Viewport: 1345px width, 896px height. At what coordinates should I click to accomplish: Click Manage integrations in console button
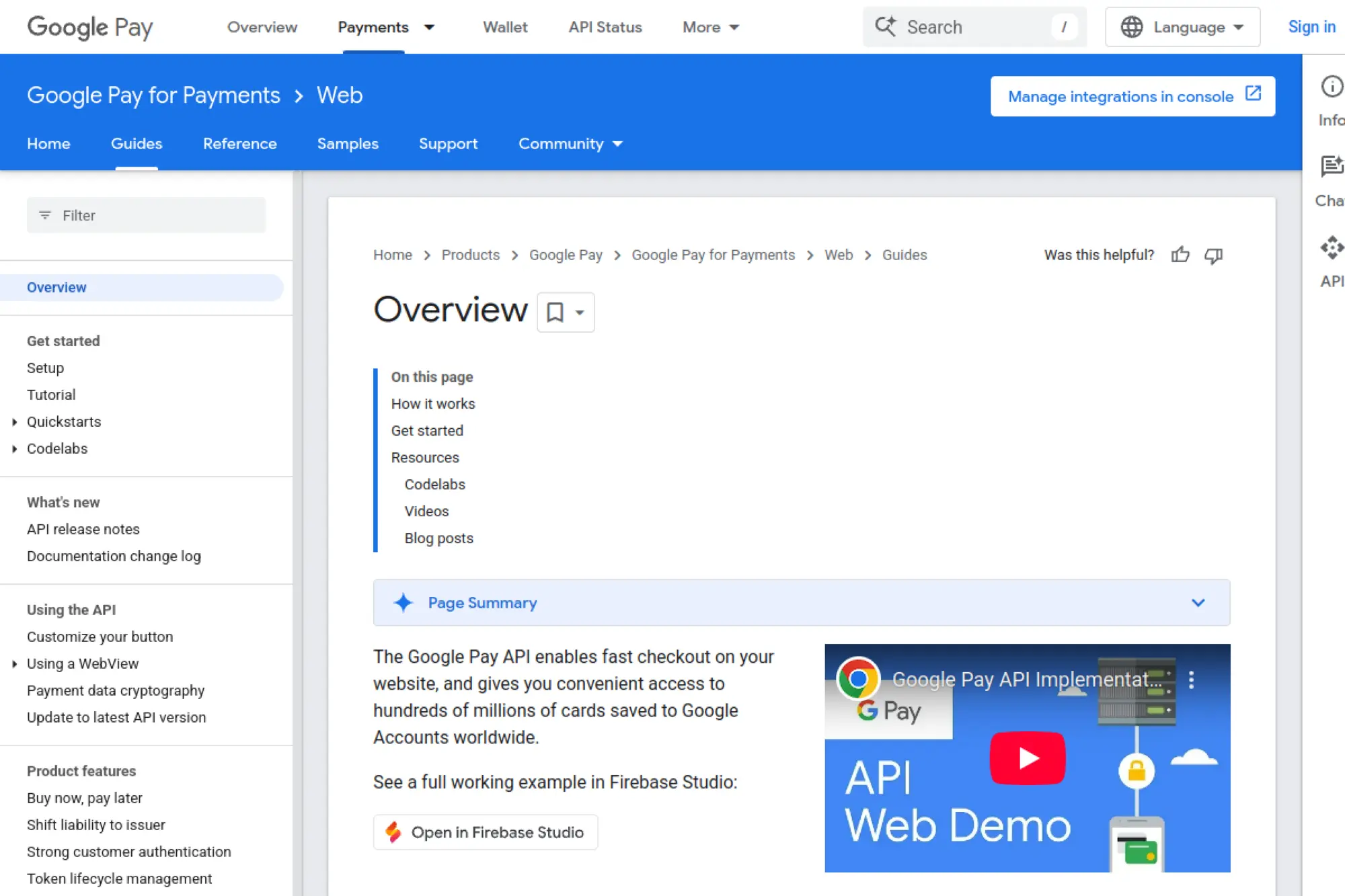1132,96
